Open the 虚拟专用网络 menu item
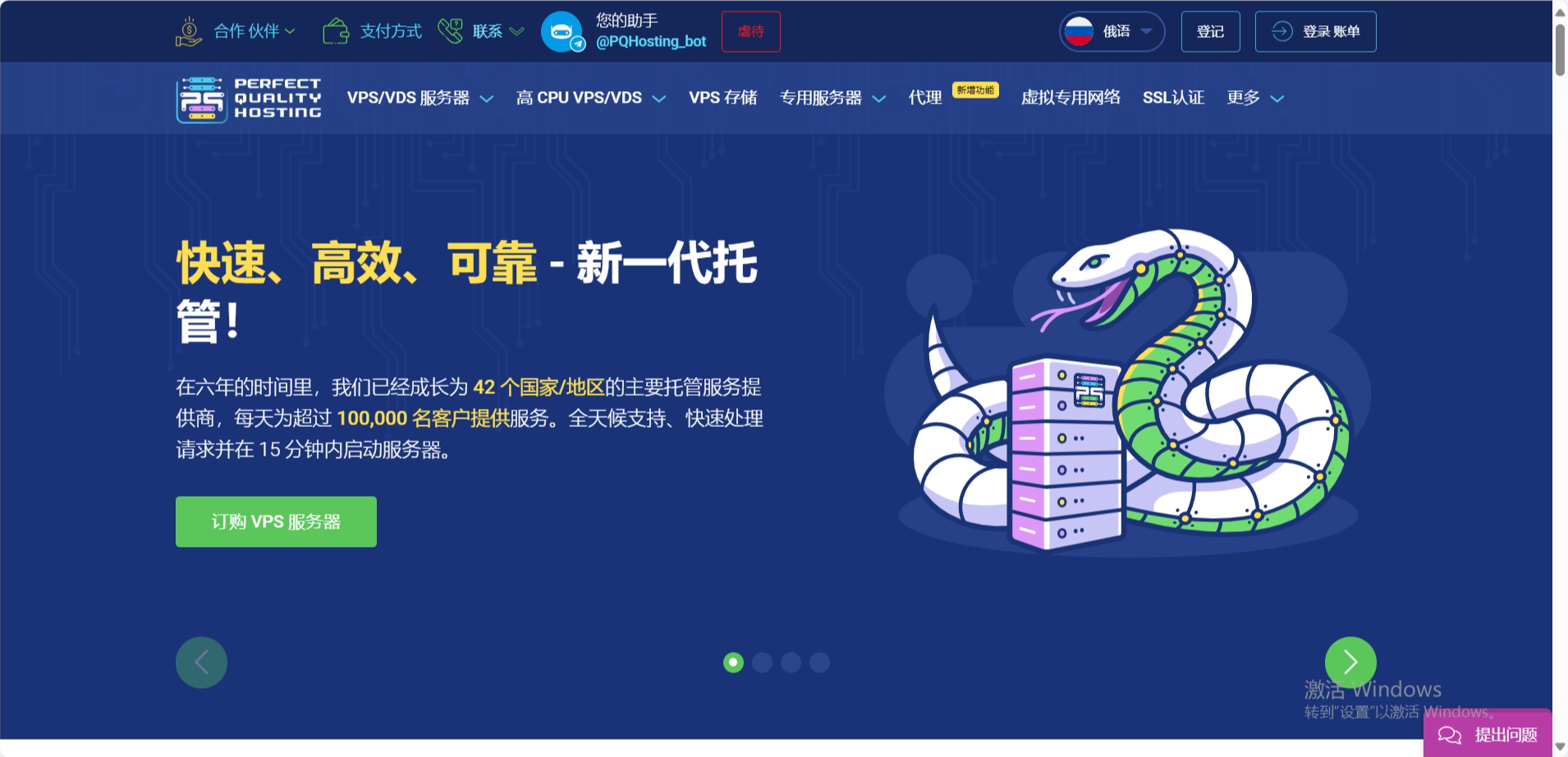Screen dimensions: 1568x757 (x=1070, y=98)
